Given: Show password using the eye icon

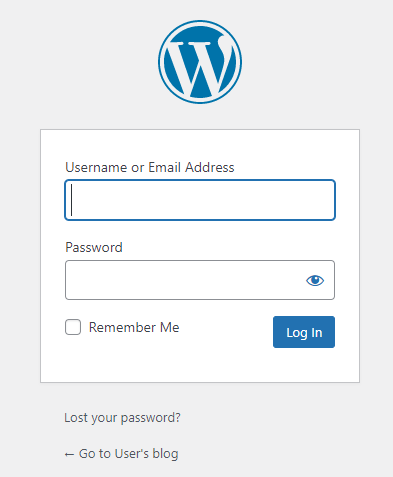Looking at the screenshot, I should pyautogui.click(x=315, y=280).
